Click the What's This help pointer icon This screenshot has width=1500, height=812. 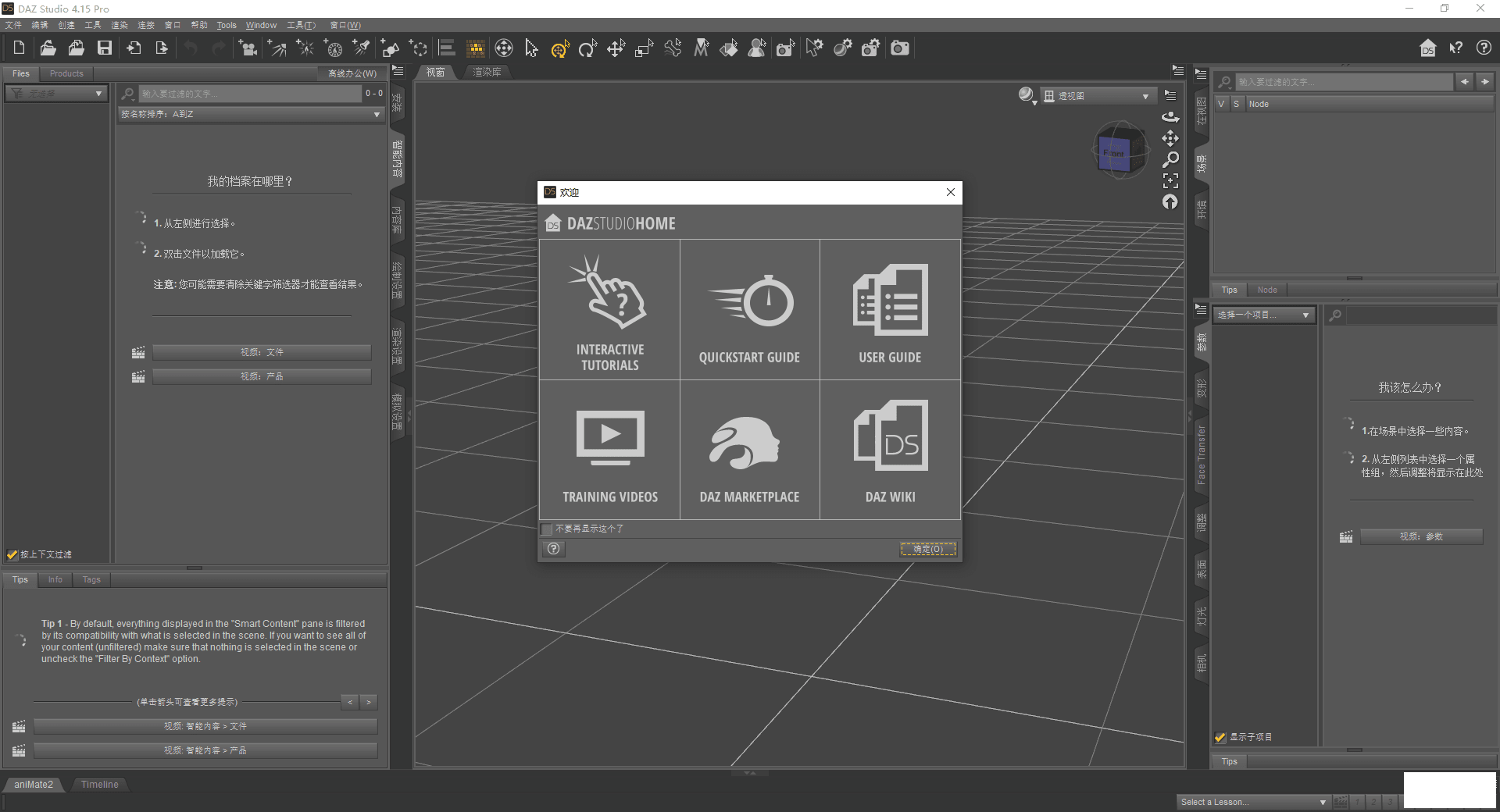click(1455, 48)
